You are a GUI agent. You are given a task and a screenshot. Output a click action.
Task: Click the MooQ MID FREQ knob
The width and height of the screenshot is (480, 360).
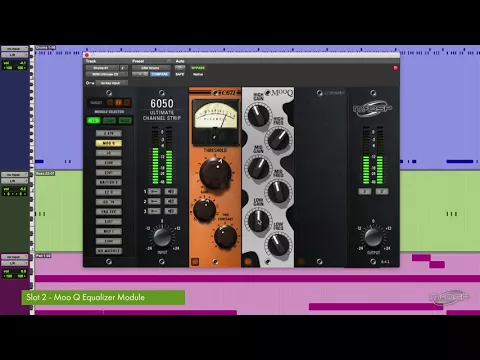[x=278, y=192]
